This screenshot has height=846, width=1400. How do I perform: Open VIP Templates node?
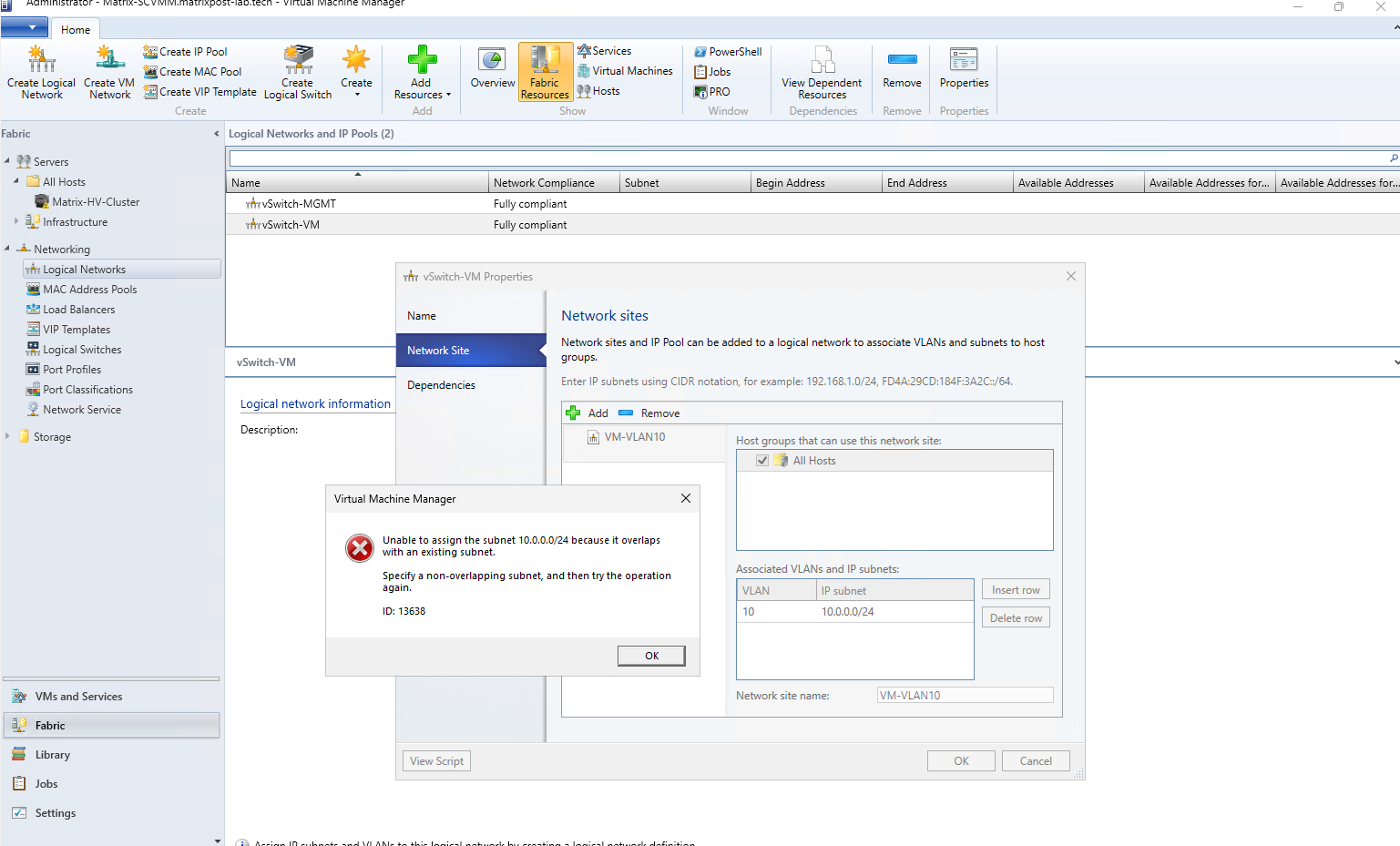point(68,329)
